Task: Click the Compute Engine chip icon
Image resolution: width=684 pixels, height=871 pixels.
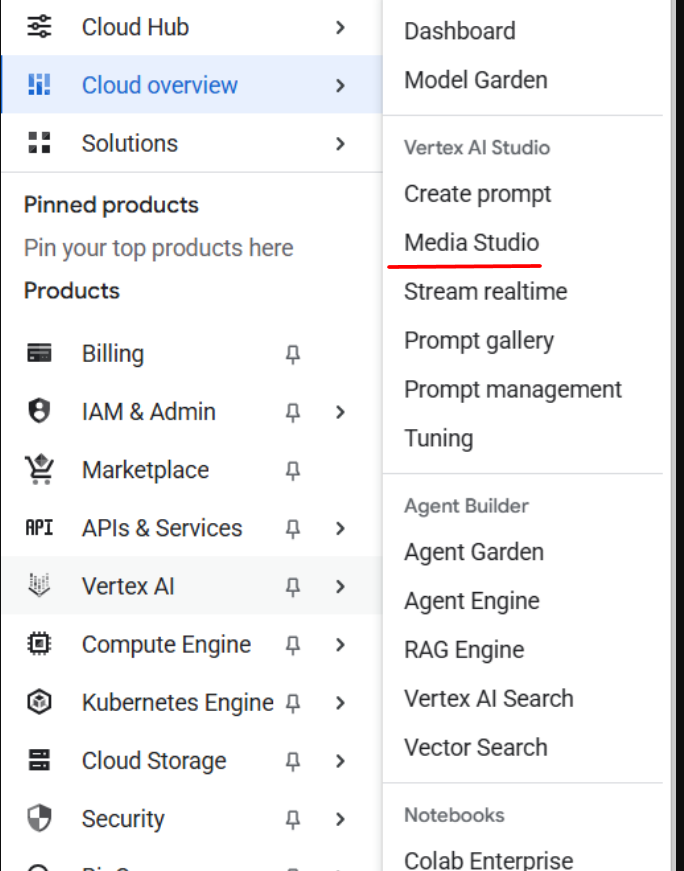Action: [39, 644]
